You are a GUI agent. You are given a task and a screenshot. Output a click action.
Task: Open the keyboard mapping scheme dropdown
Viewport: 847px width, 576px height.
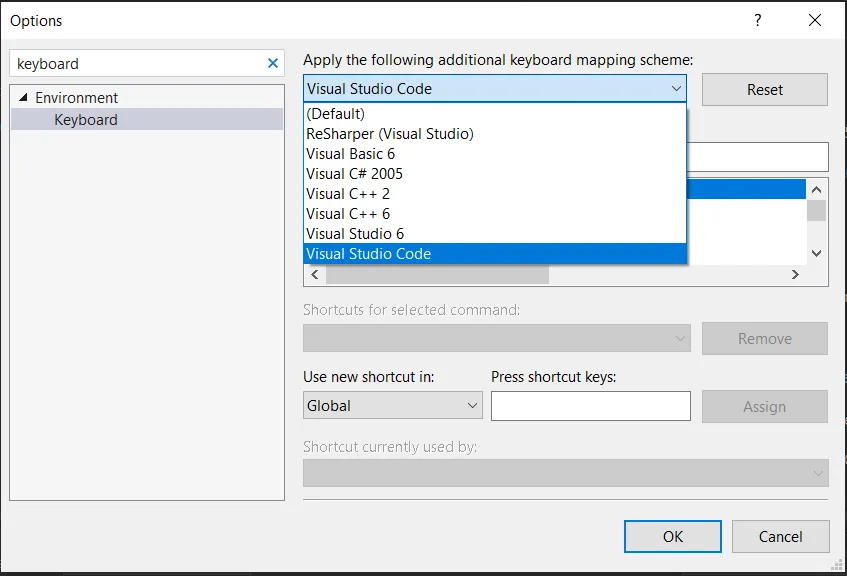[x=678, y=88]
